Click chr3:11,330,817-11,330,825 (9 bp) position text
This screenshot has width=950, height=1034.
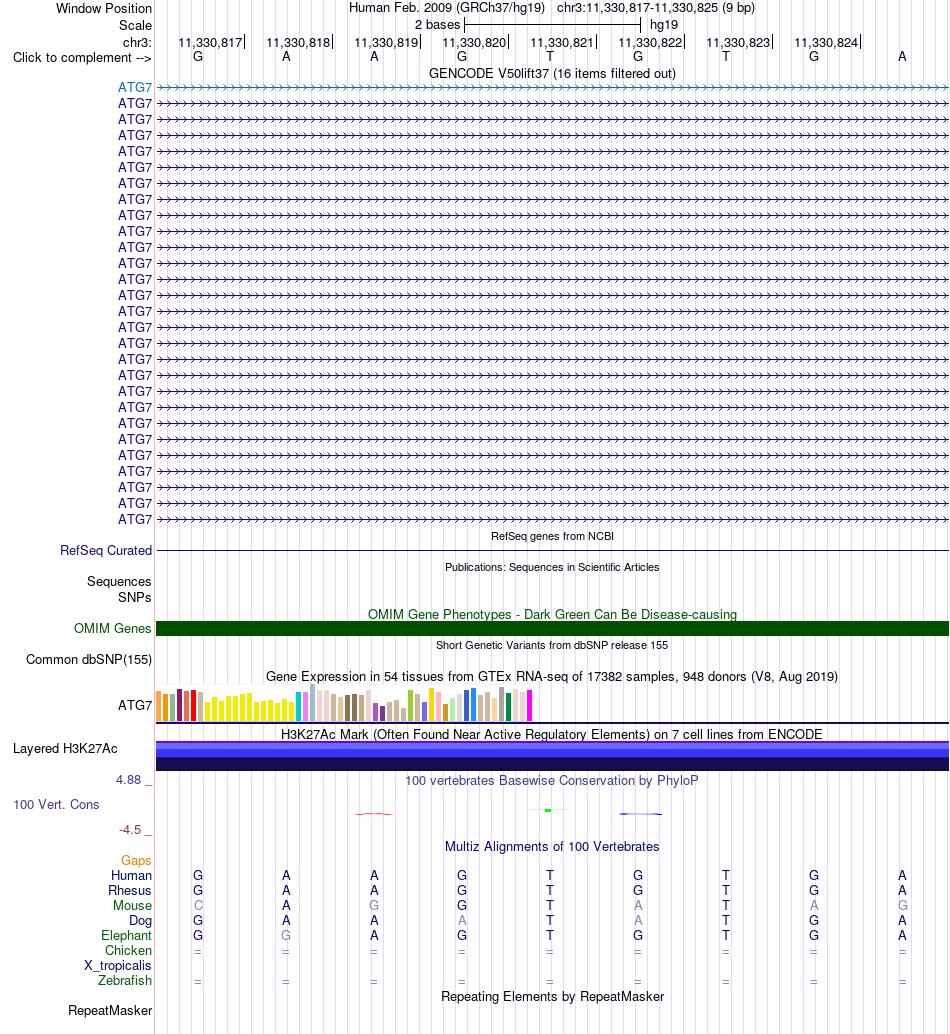pos(656,8)
